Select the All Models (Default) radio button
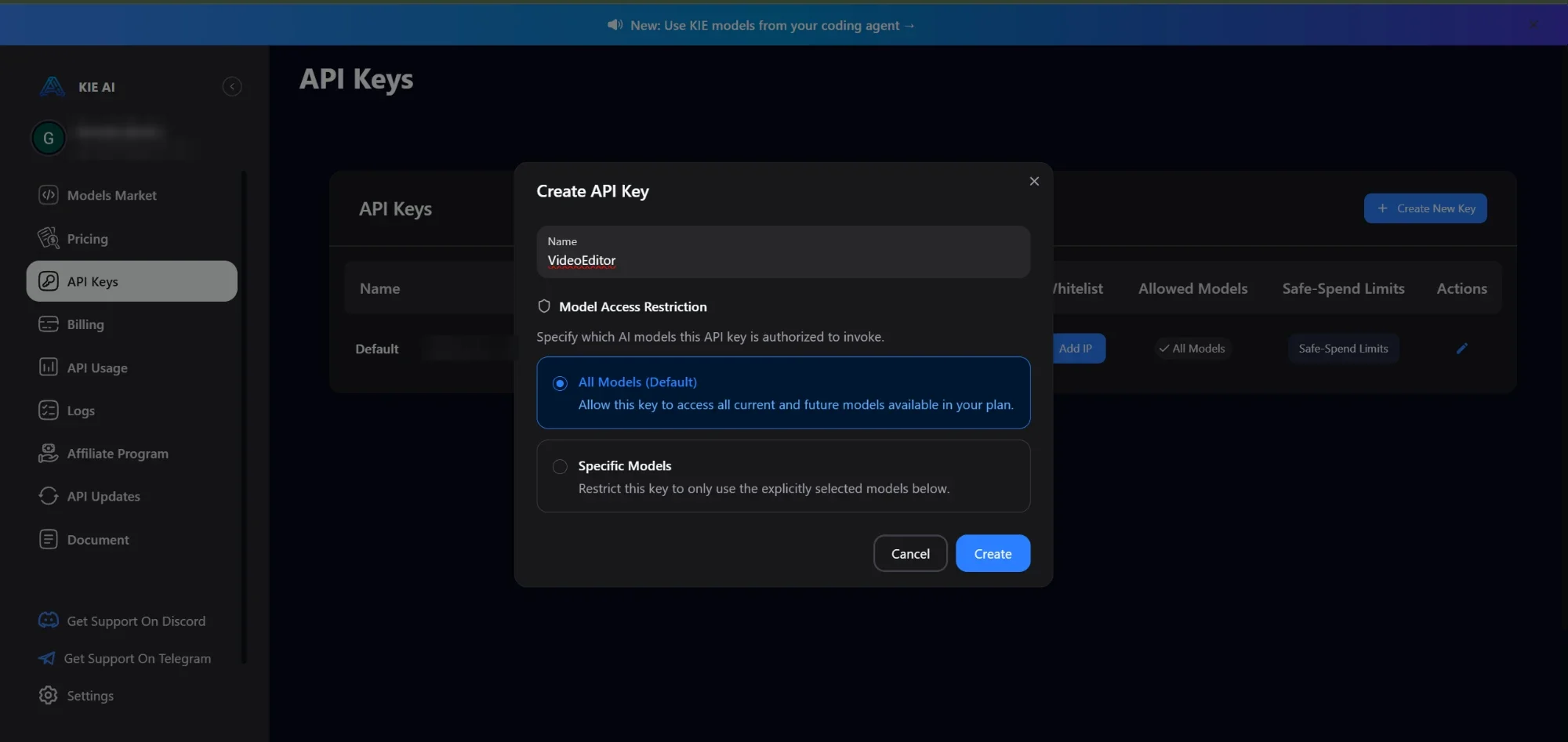Viewport: 1568px width, 742px height. point(560,383)
